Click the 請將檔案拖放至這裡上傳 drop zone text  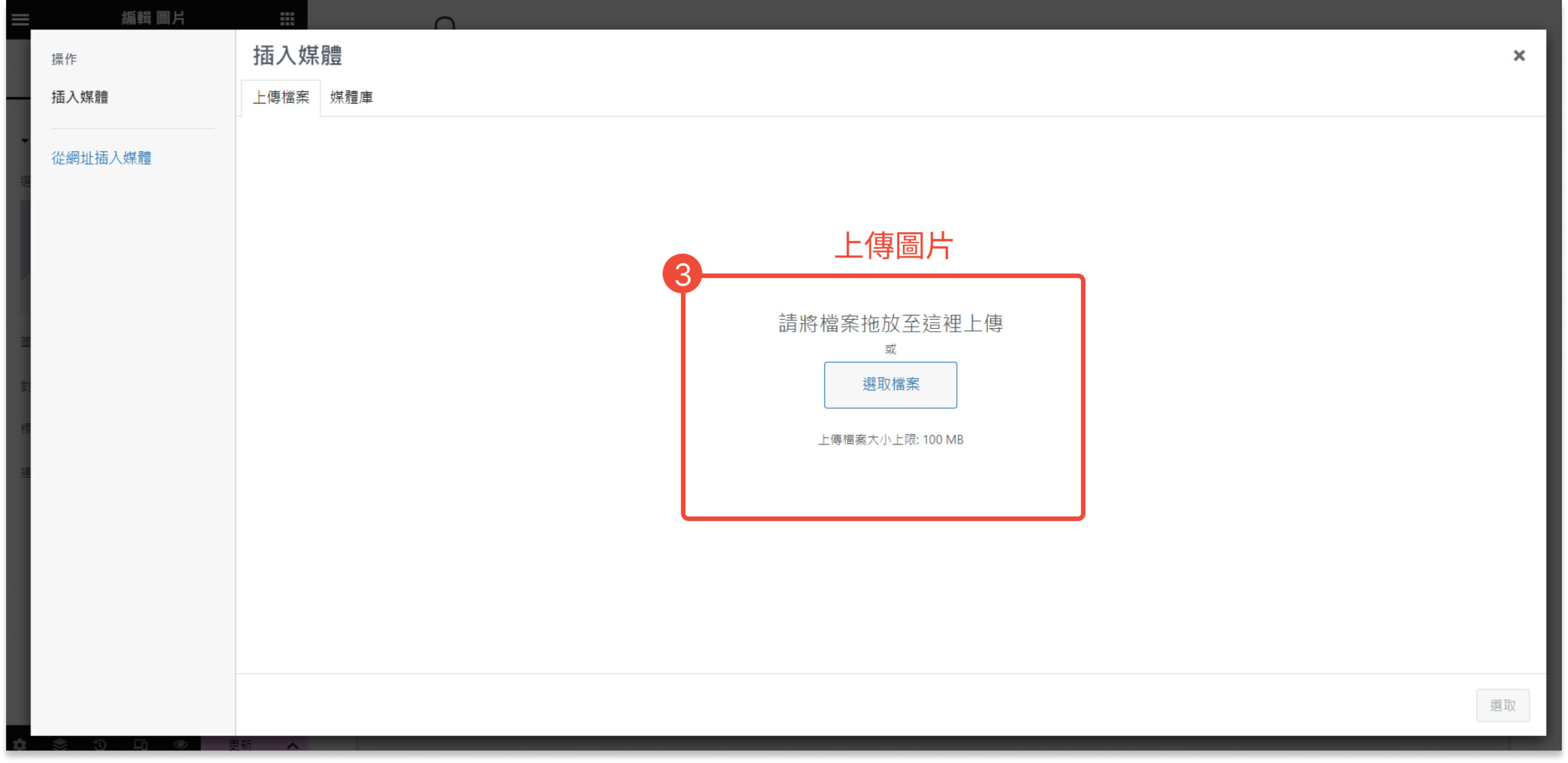(x=890, y=323)
